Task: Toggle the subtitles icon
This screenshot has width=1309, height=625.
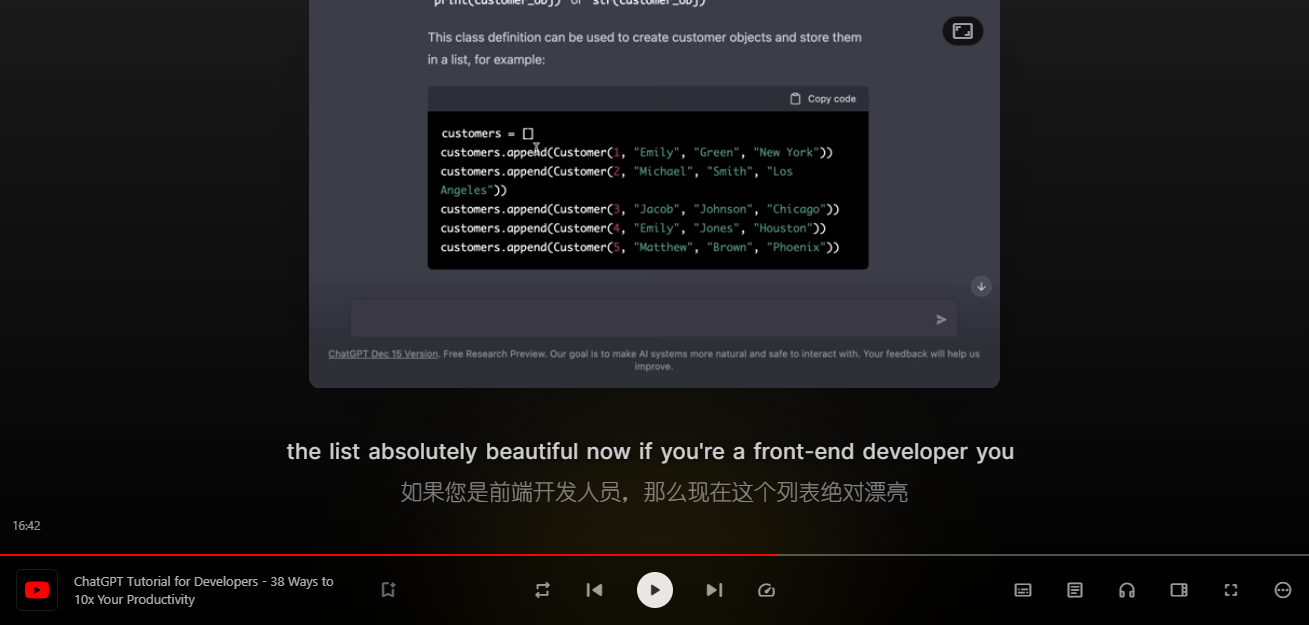Action: pyautogui.click(x=1023, y=590)
